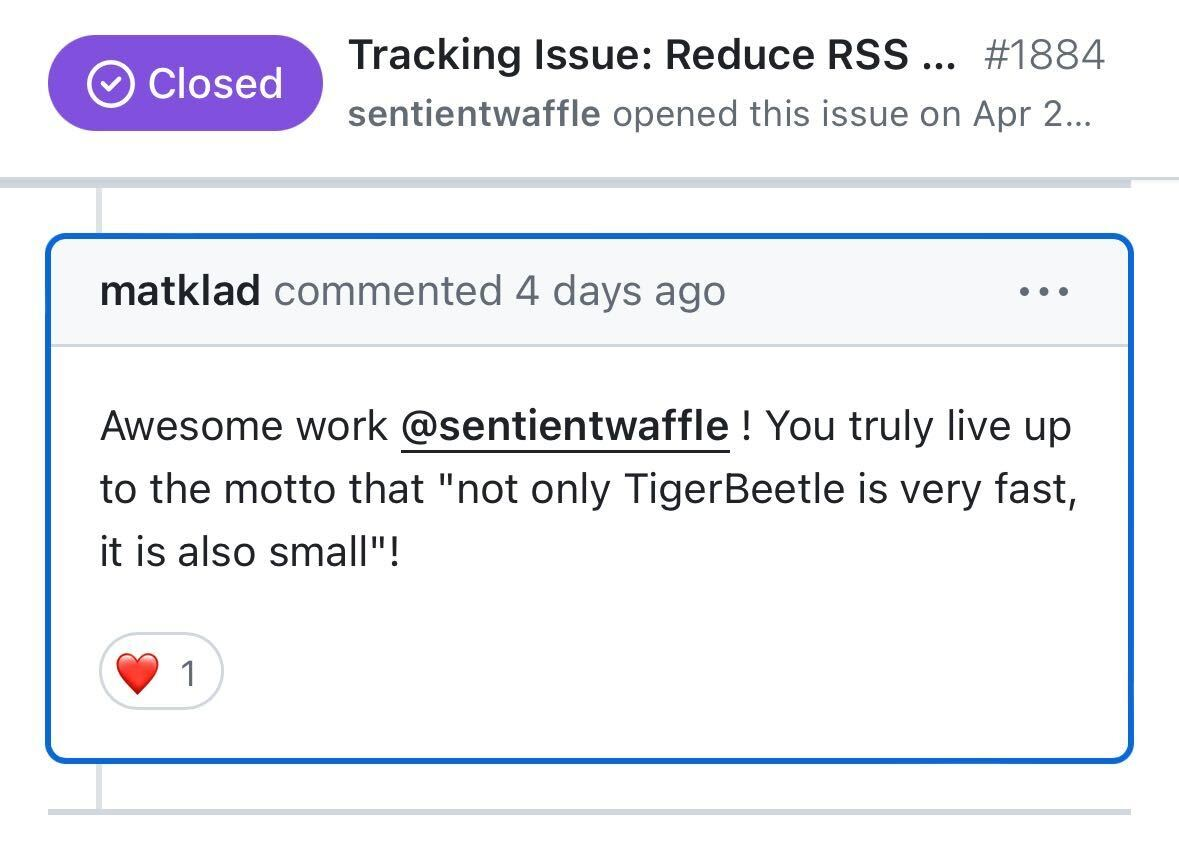1179x843 pixels.
Task: Open sentientwaffle's profile from the issue header
Action: click(474, 114)
